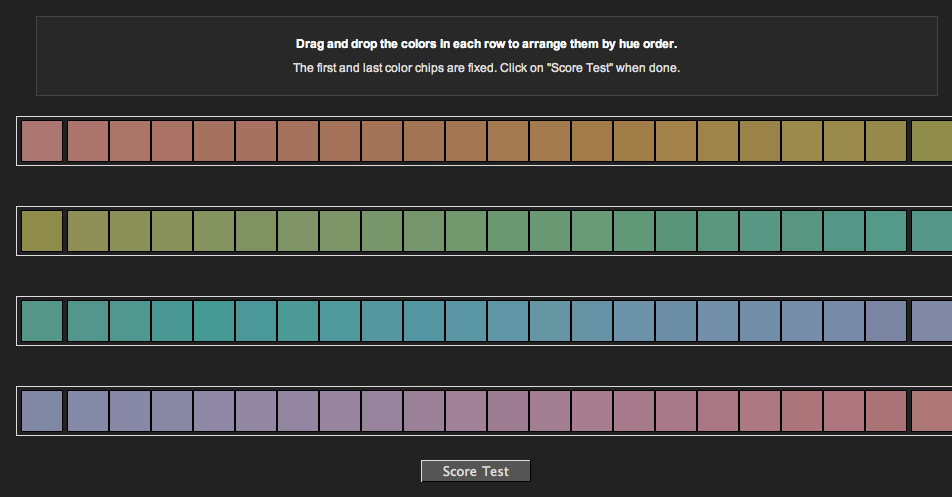Viewport: 952px width, 497px height.
Task: Pick the second chip in the top pink row
Action: pyautogui.click(x=88, y=141)
